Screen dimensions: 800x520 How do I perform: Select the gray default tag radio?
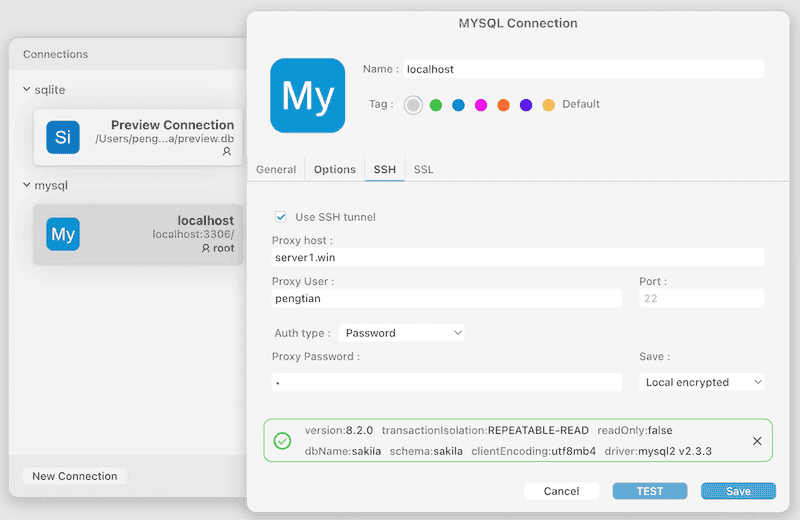(x=413, y=105)
